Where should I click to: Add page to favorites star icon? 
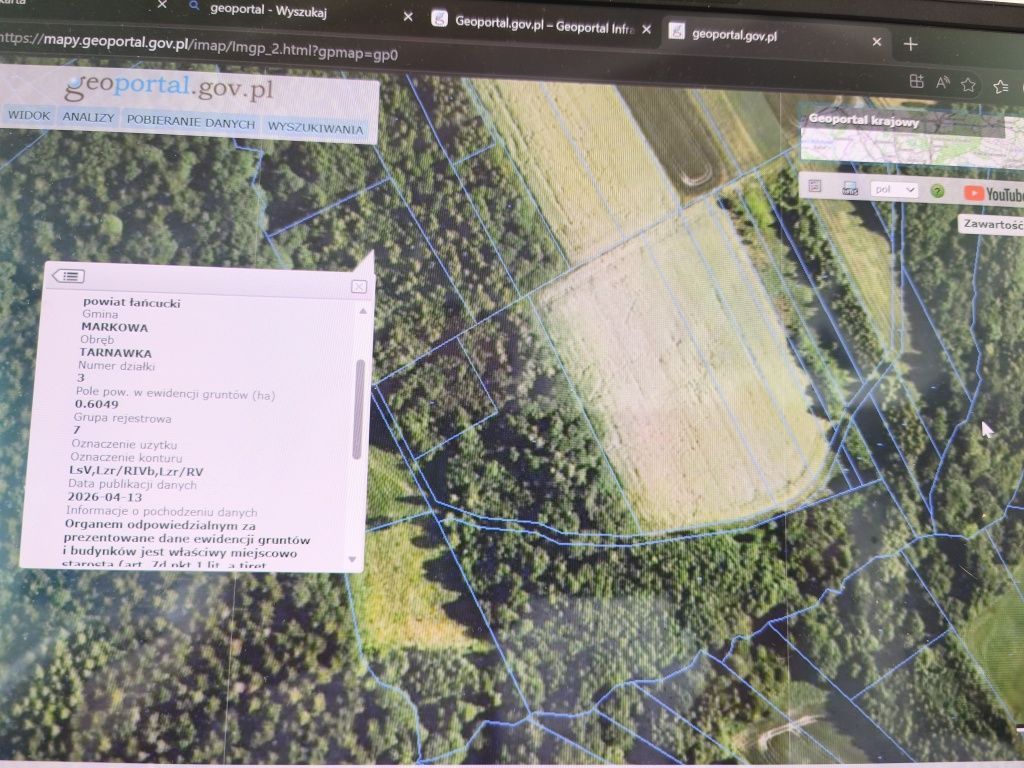click(x=968, y=84)
